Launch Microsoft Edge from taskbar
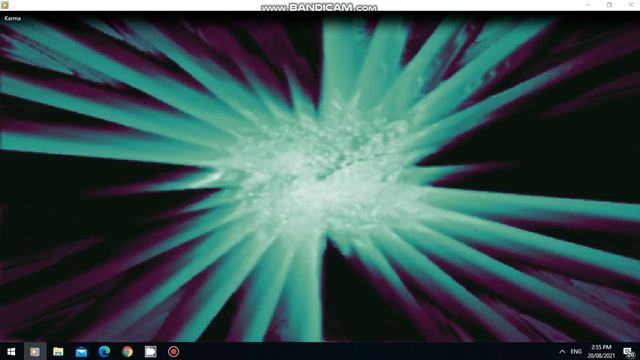Screen dimensions: 640x360 tap(104, 351)
